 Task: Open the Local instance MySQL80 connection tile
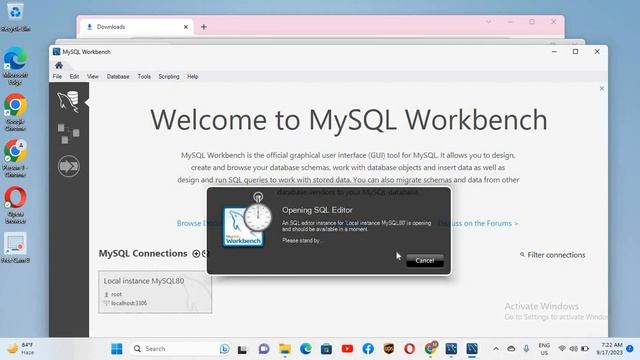155,292
